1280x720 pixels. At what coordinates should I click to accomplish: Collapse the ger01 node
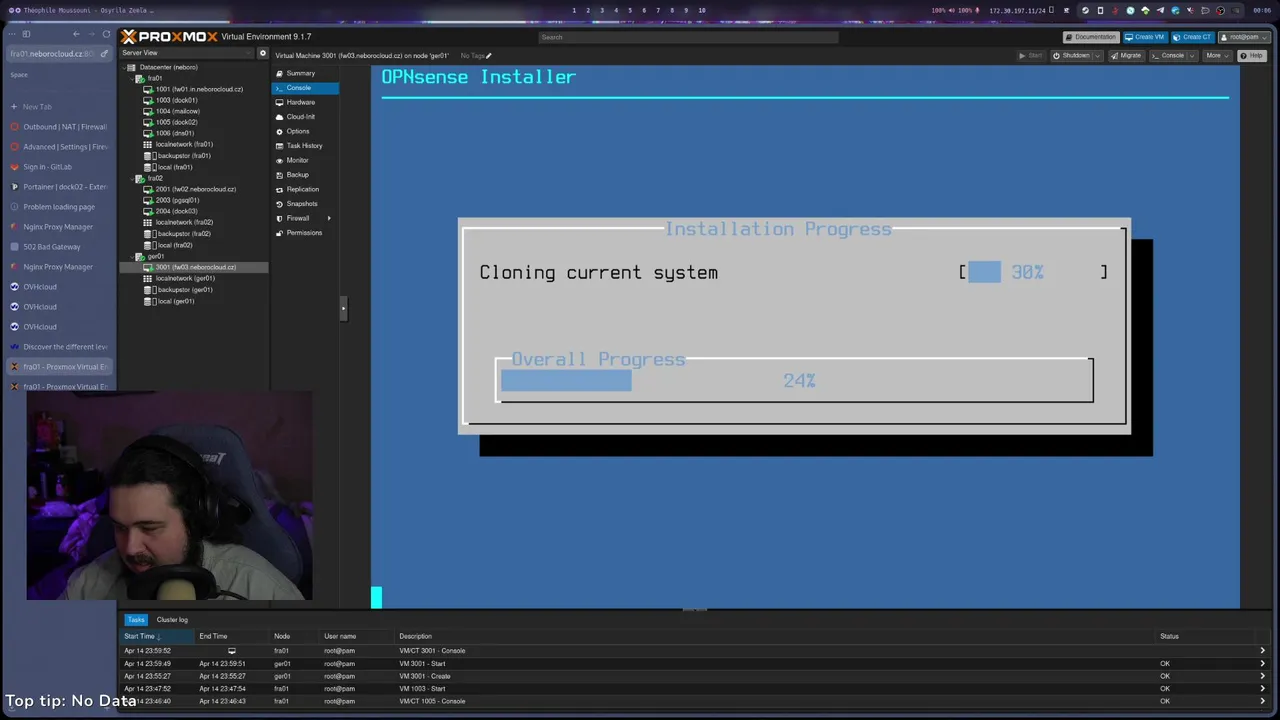(134, 256)
